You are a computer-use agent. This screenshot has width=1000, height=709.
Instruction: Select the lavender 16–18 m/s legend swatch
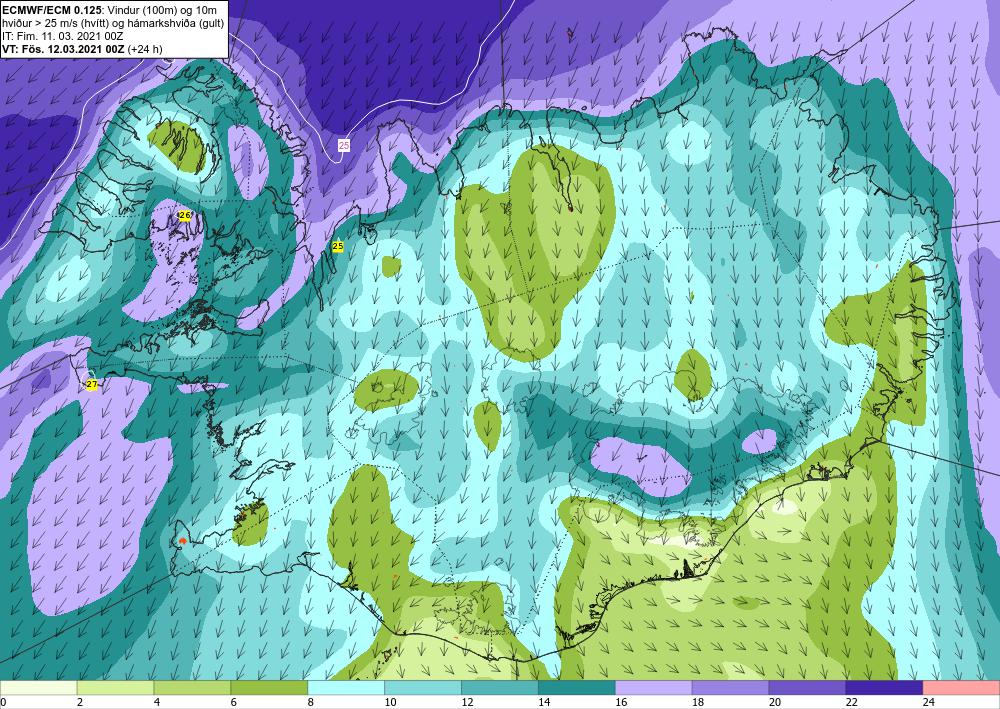point(654,688)
